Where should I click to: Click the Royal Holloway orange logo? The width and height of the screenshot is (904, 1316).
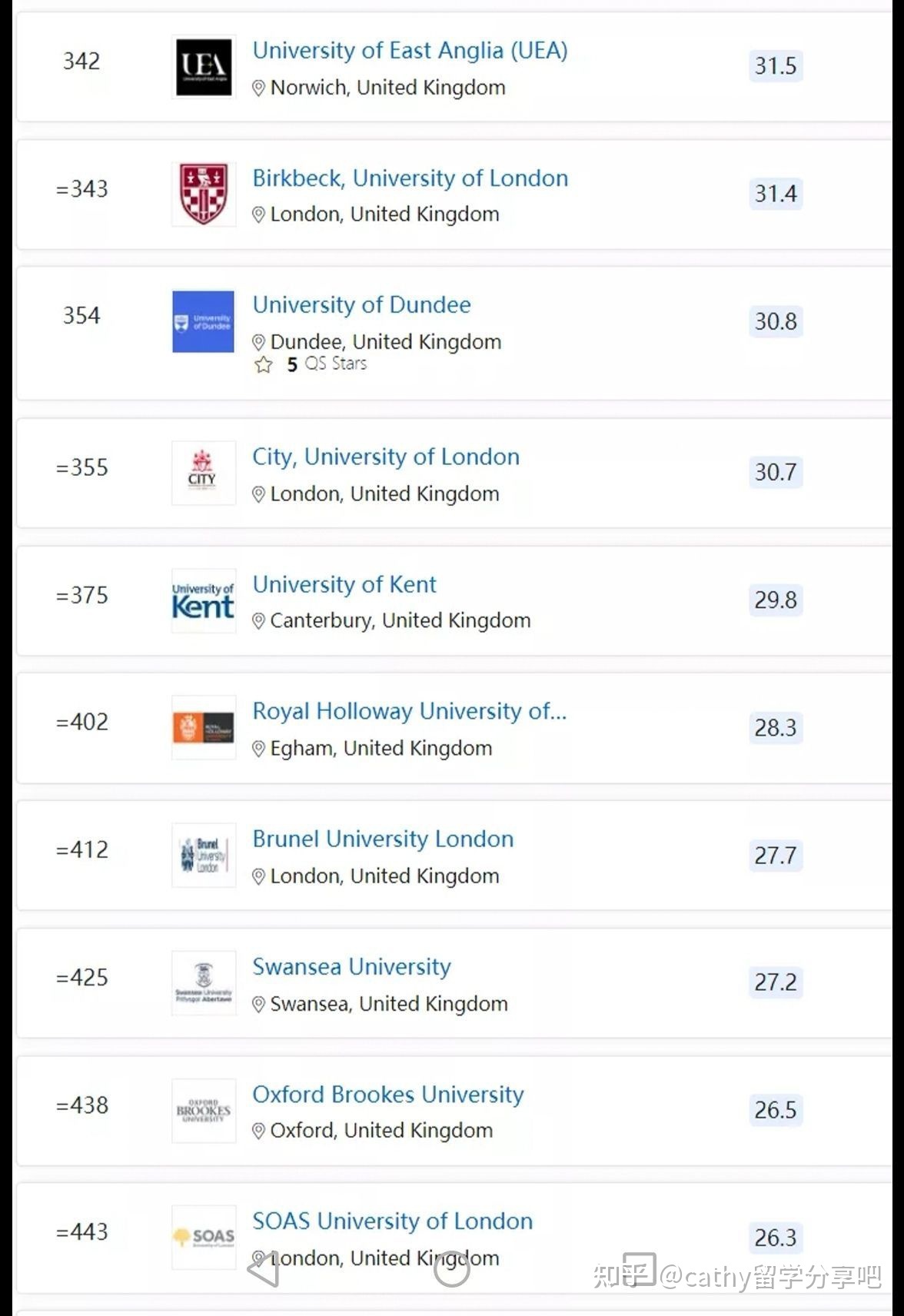pyautogui.click(x=204, y=727)
